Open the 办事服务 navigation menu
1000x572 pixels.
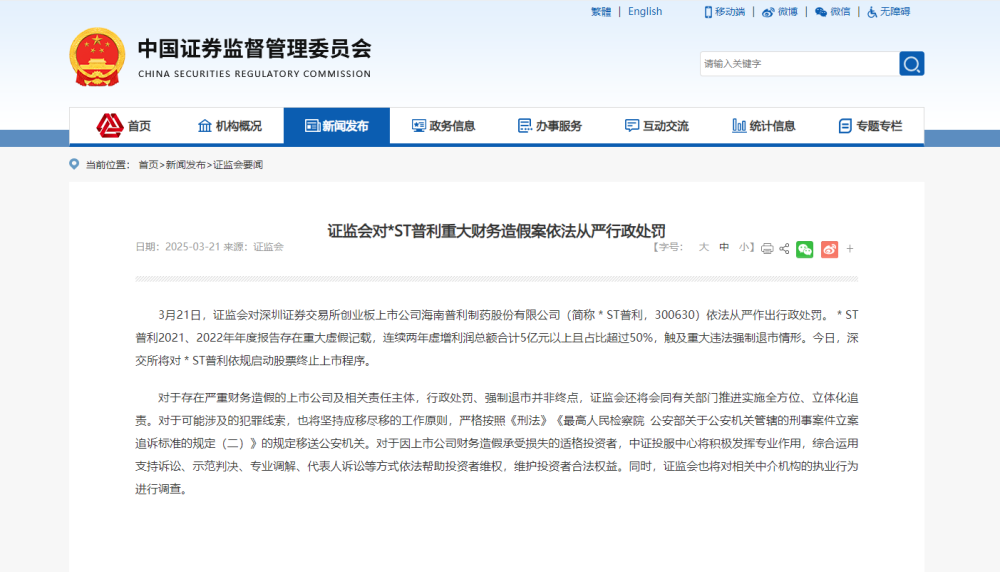point(549,126)
